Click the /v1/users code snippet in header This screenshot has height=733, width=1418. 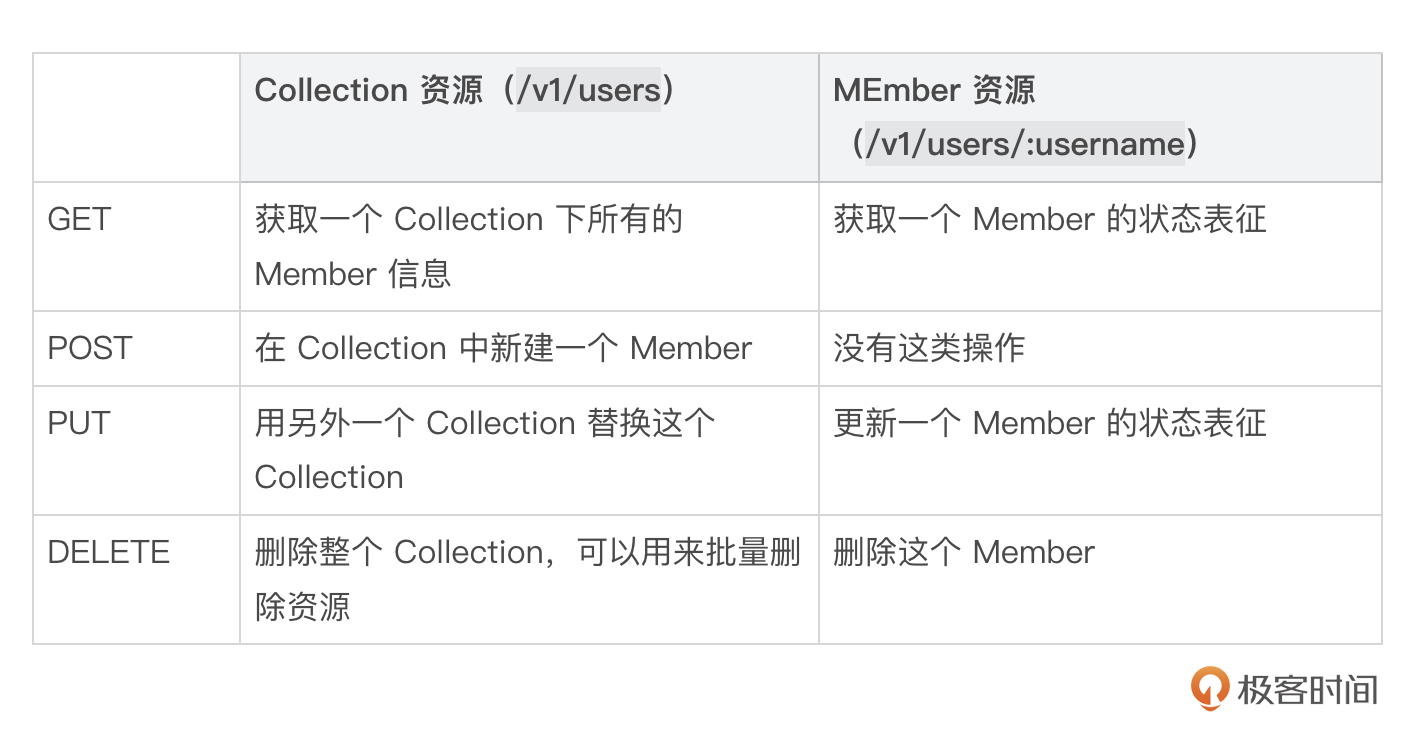click(x=588, y=91)
